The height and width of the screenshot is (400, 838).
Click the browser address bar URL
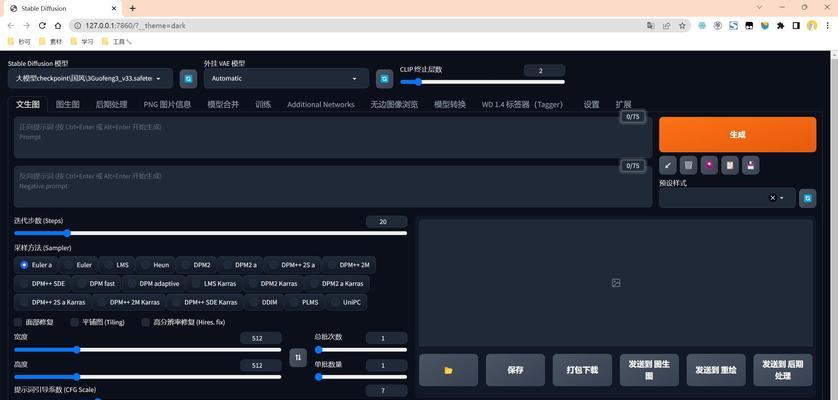135,25
